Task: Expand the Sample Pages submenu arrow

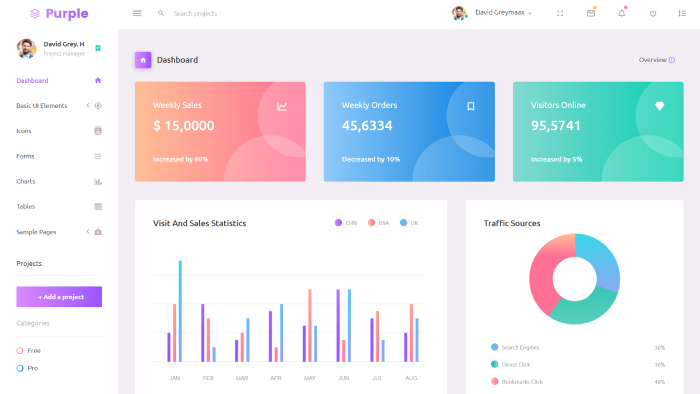Action: 88,232
